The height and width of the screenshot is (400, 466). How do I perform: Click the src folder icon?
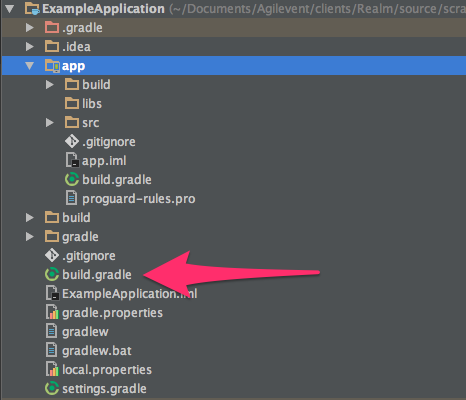(x=72, y=122)
